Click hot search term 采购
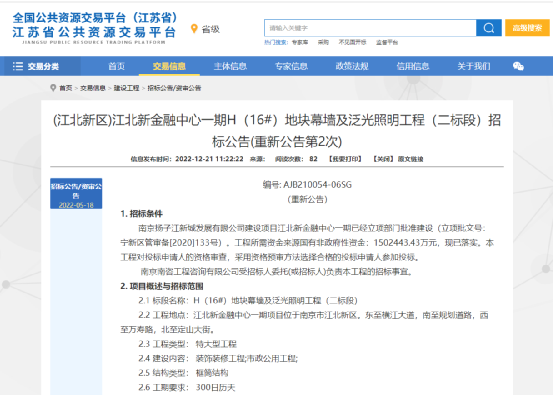Image resolution: width=553 pixels, height=395 pixels. [x=323, y=42]
